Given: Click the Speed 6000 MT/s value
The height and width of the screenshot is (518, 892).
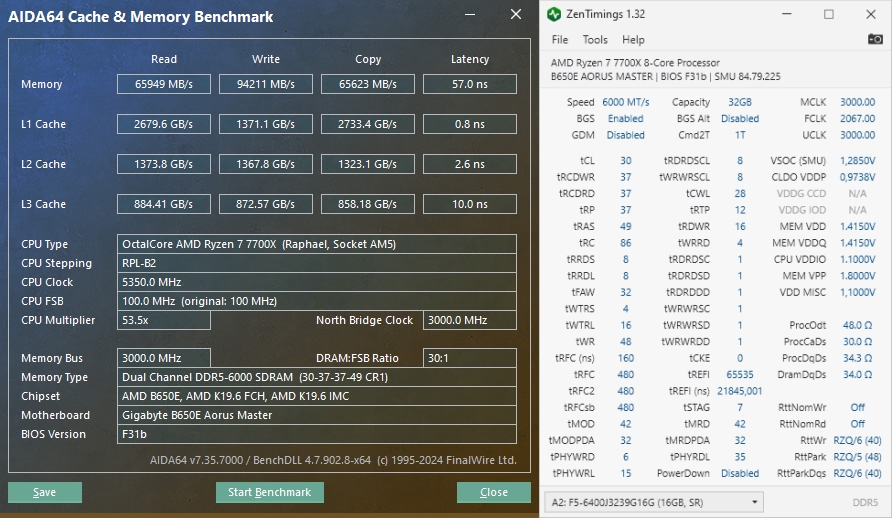Looking at the screenshot, I should coord(626,102).
